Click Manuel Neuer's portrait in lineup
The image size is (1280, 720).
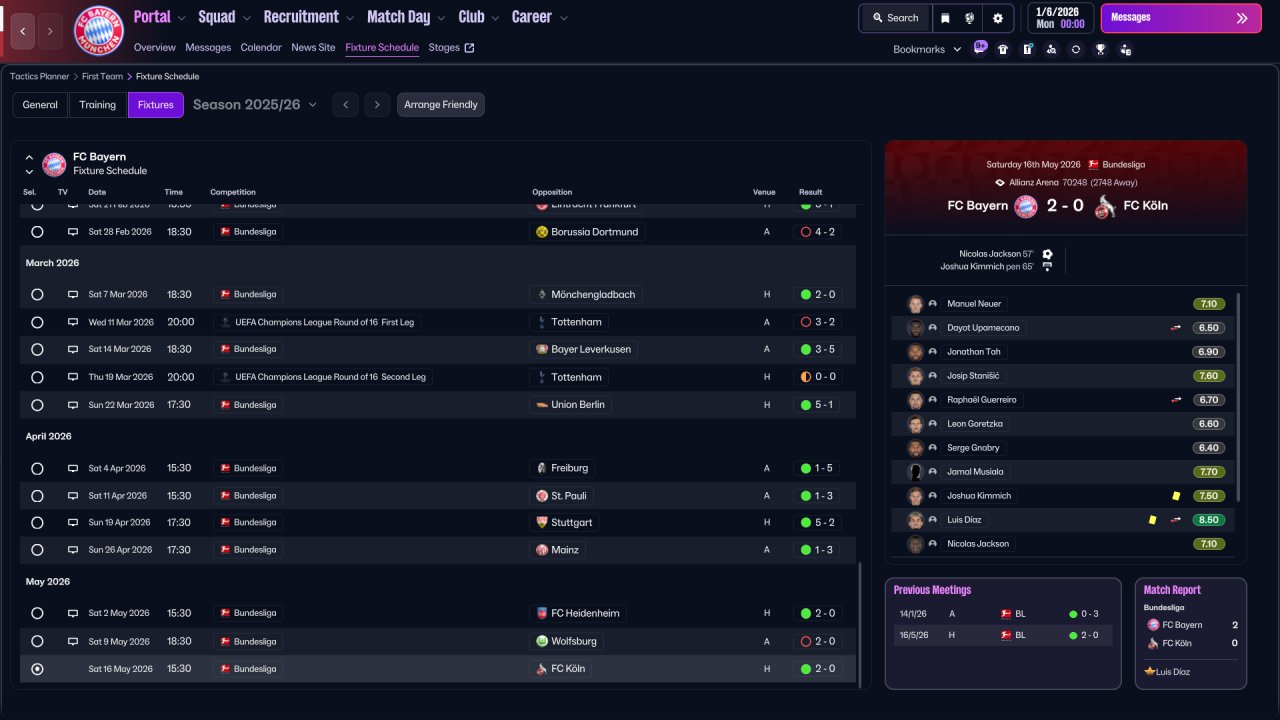(915, 304)
